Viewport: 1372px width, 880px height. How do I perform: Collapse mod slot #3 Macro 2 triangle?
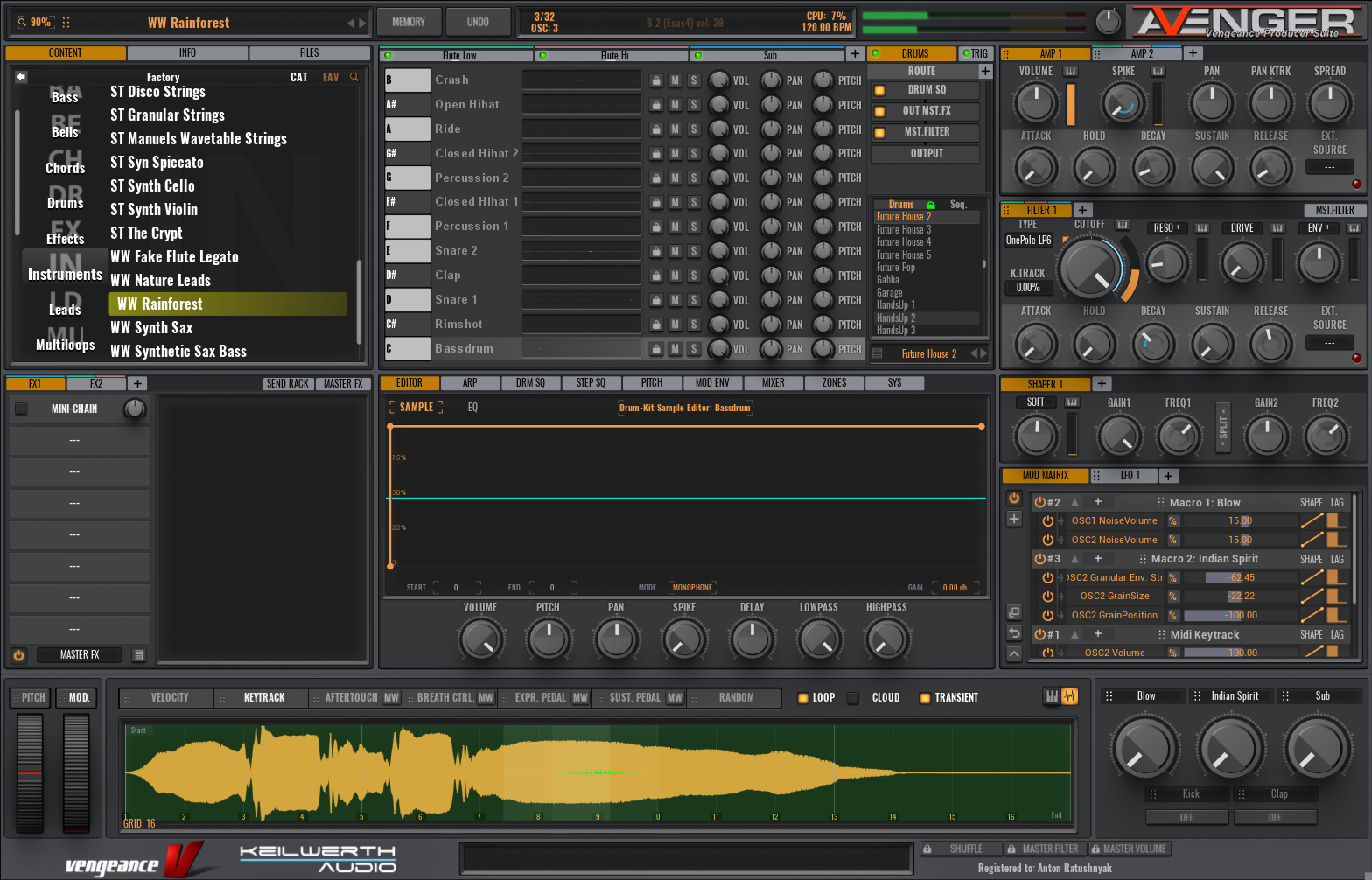[x=1075, y=558]
